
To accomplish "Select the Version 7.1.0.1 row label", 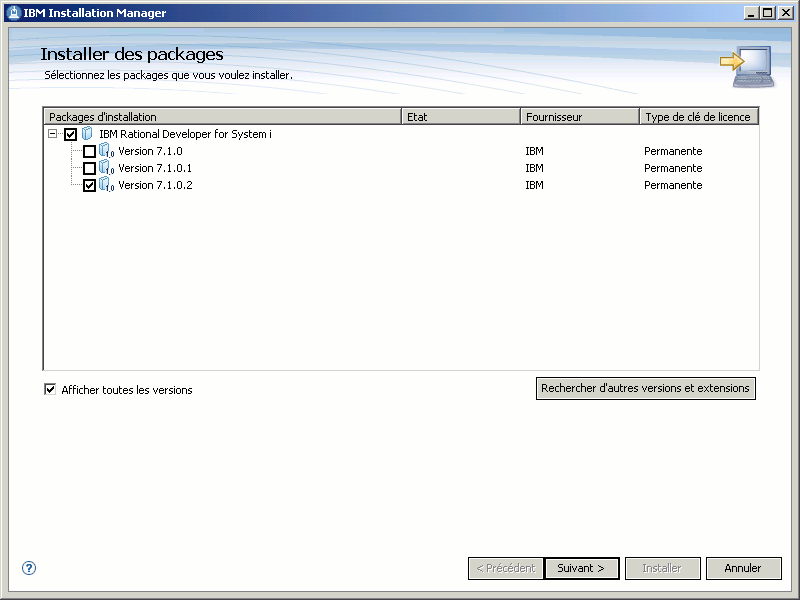I will [x=155, y=168].
